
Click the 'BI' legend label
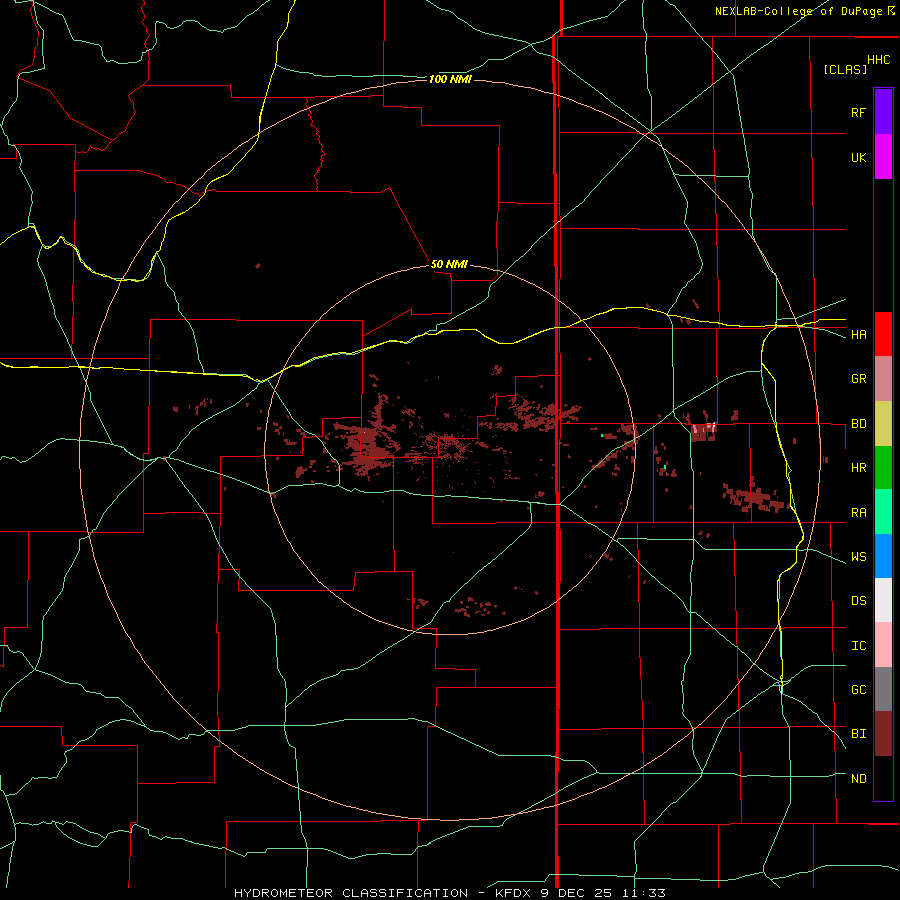pos(858,734)
